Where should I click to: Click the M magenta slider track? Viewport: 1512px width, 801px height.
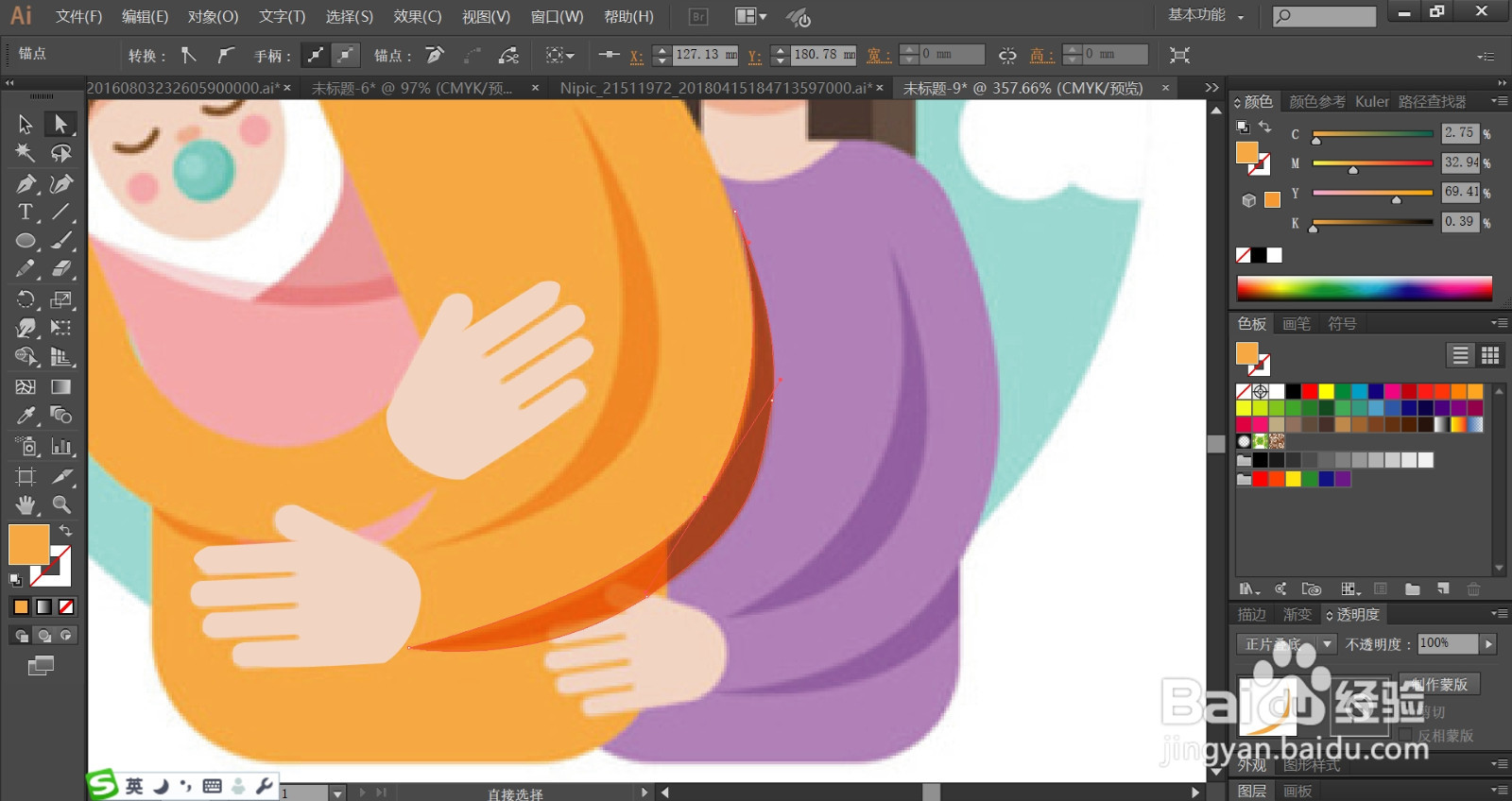click(x=1372, y=163)
